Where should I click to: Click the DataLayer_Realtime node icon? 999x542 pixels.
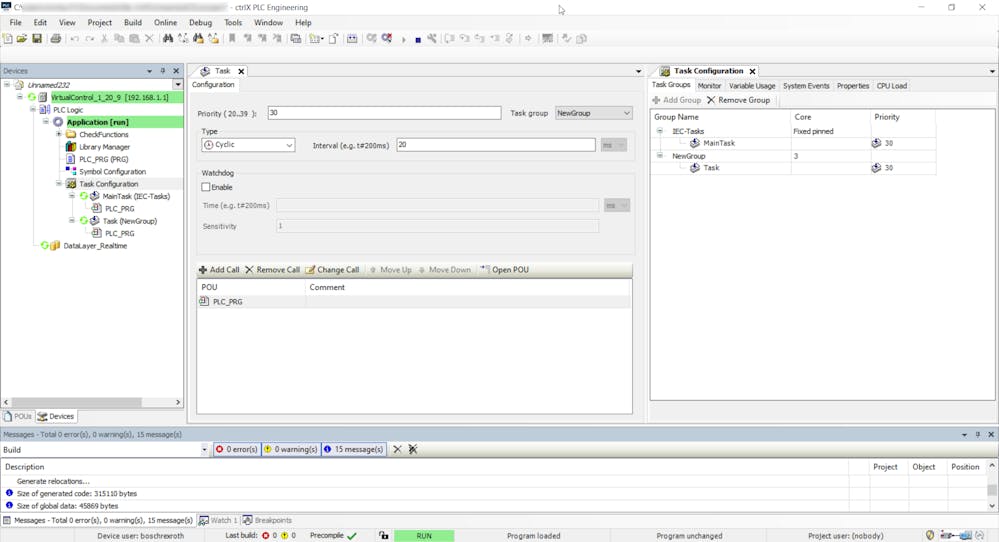click(57, 246)
